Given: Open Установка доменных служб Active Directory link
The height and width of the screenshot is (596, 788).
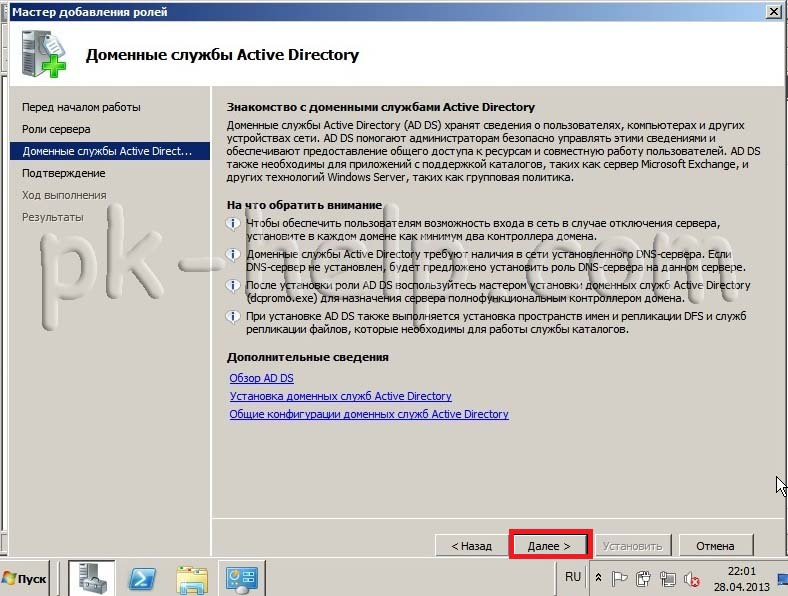Looking at the screenshot, I should [340, 396].
